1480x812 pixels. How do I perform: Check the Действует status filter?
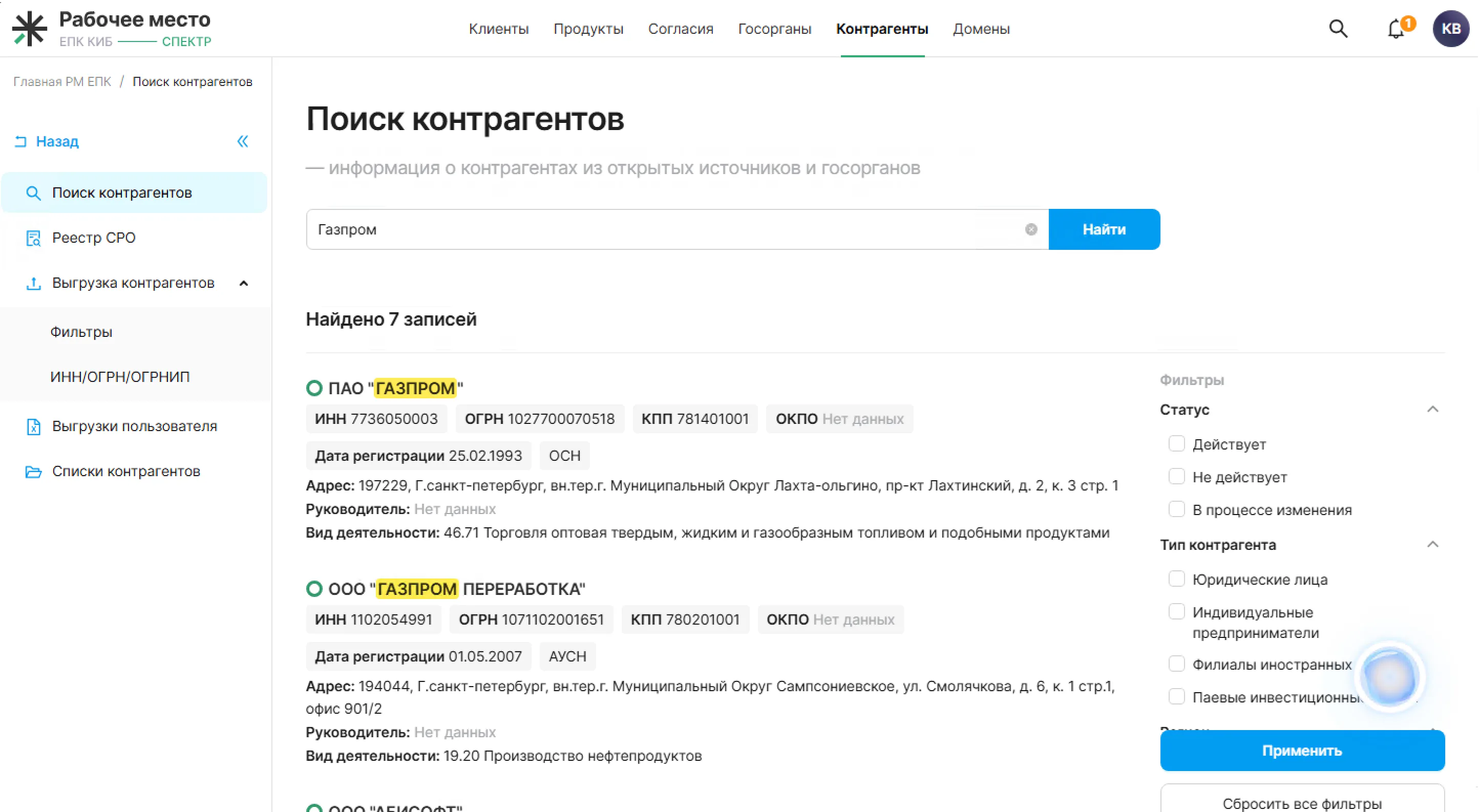click(1176, 444)
